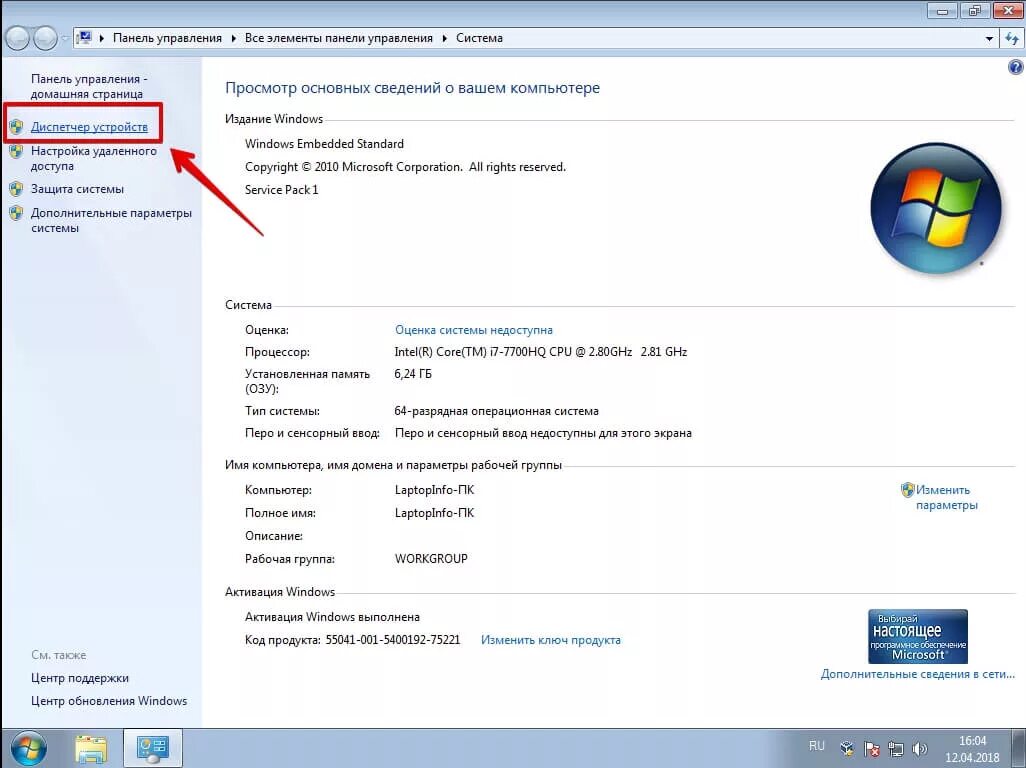Expand arrow before Панель управления breadcrumb
Viewport: 1026px width, 768px height.
coord(101,39)
